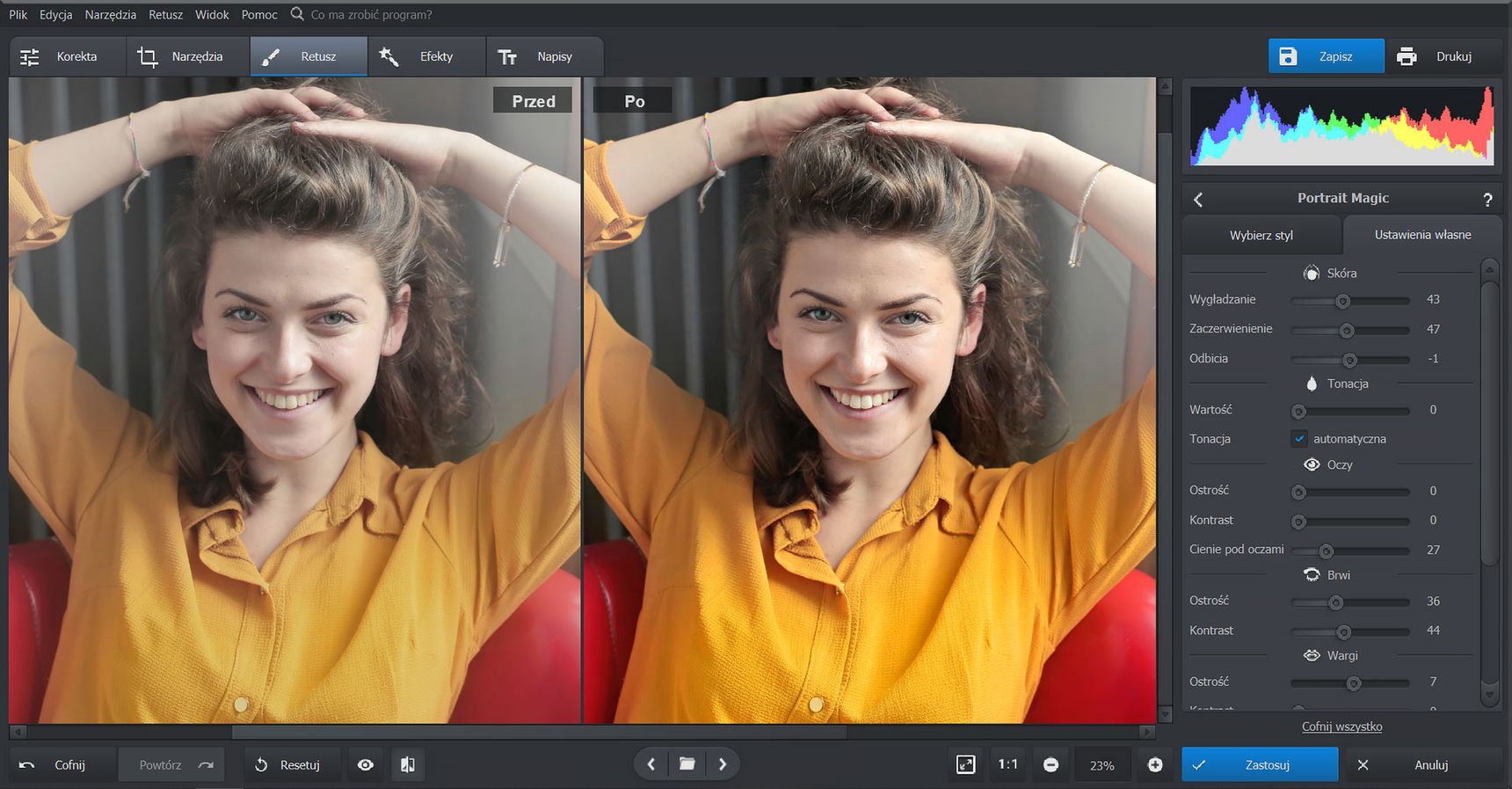Click the search field 'Co ma zrobić program?'

(371, 15)
